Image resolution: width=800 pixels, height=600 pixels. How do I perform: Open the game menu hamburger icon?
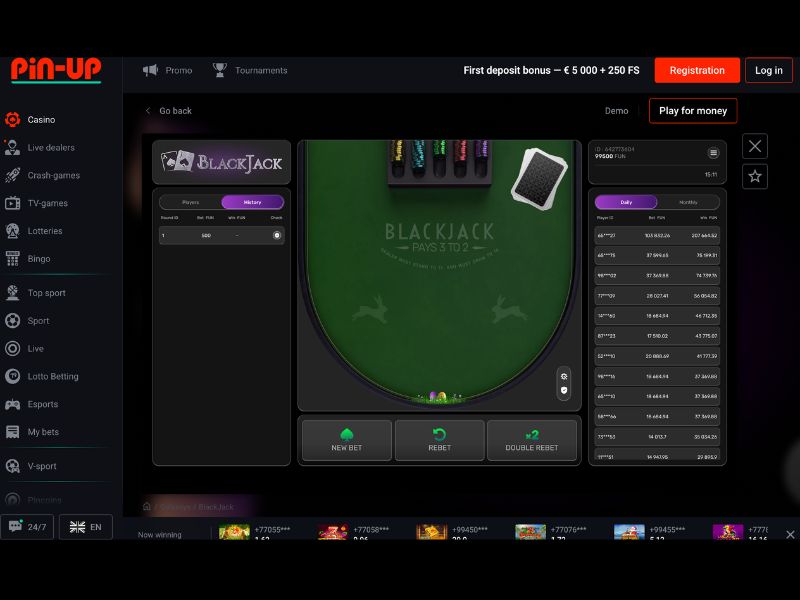coord(713,153)
